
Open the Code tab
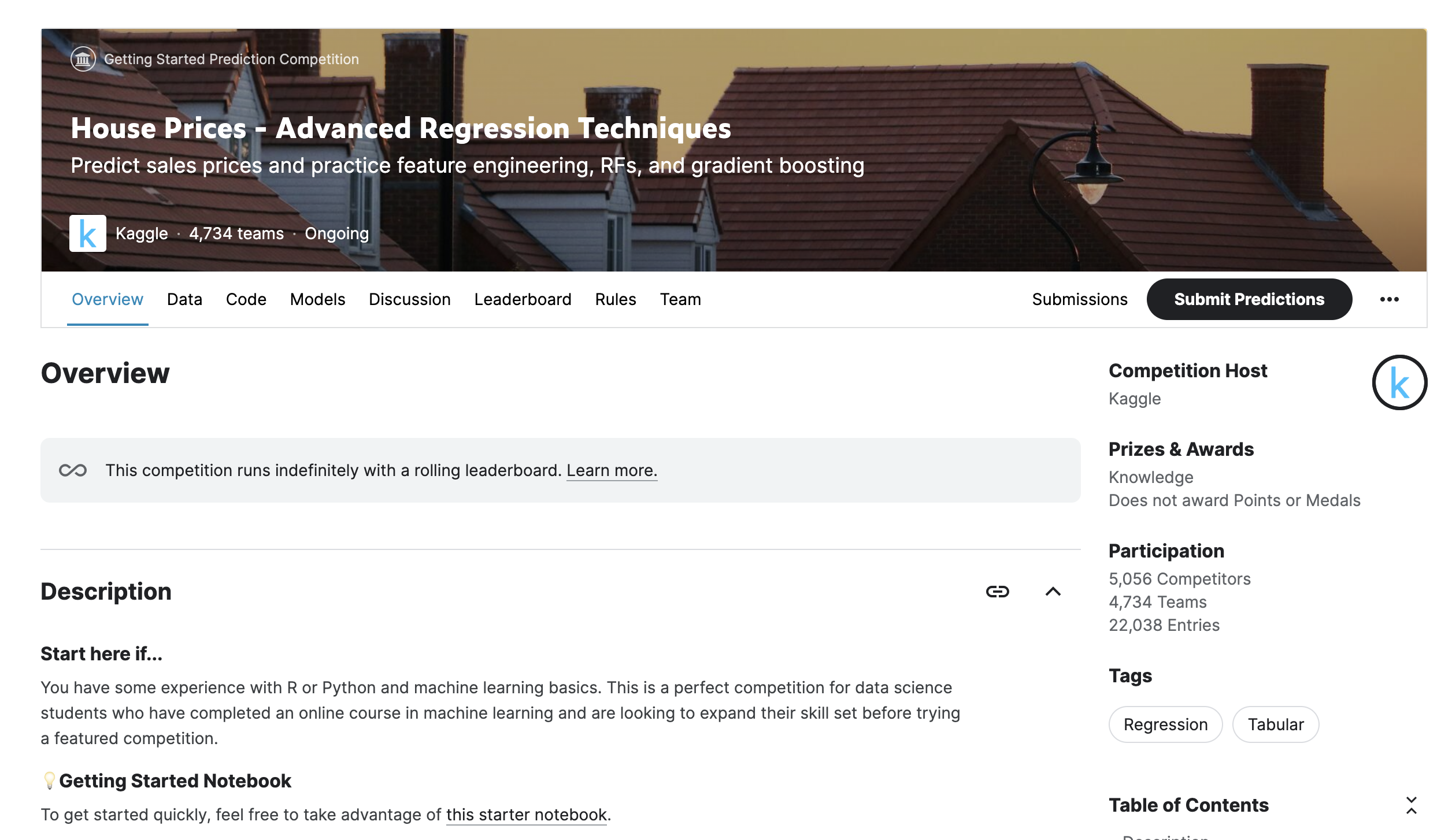click(x=246, y=299)
